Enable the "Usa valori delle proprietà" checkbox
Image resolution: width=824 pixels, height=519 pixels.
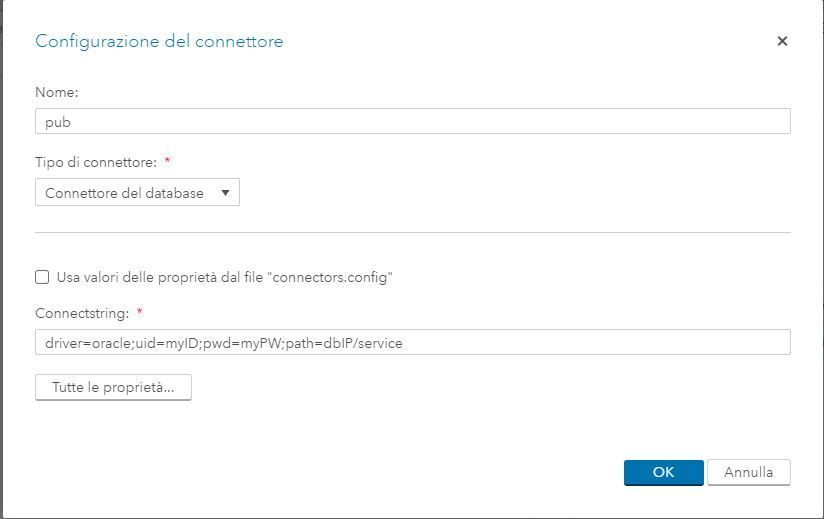tap(42, 277)
